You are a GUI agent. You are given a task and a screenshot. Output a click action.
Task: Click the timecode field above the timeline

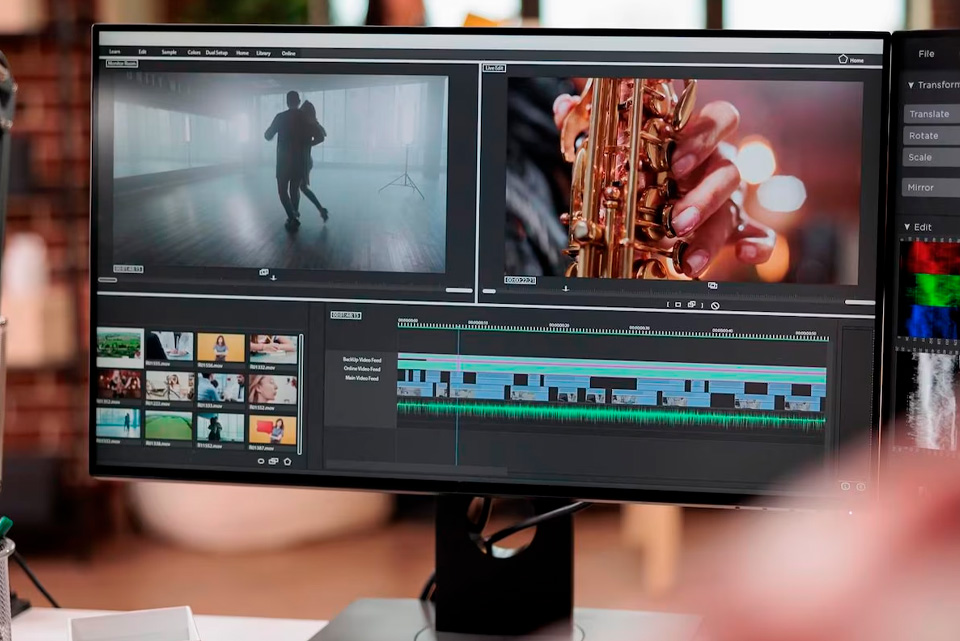(x=346, y=315)
